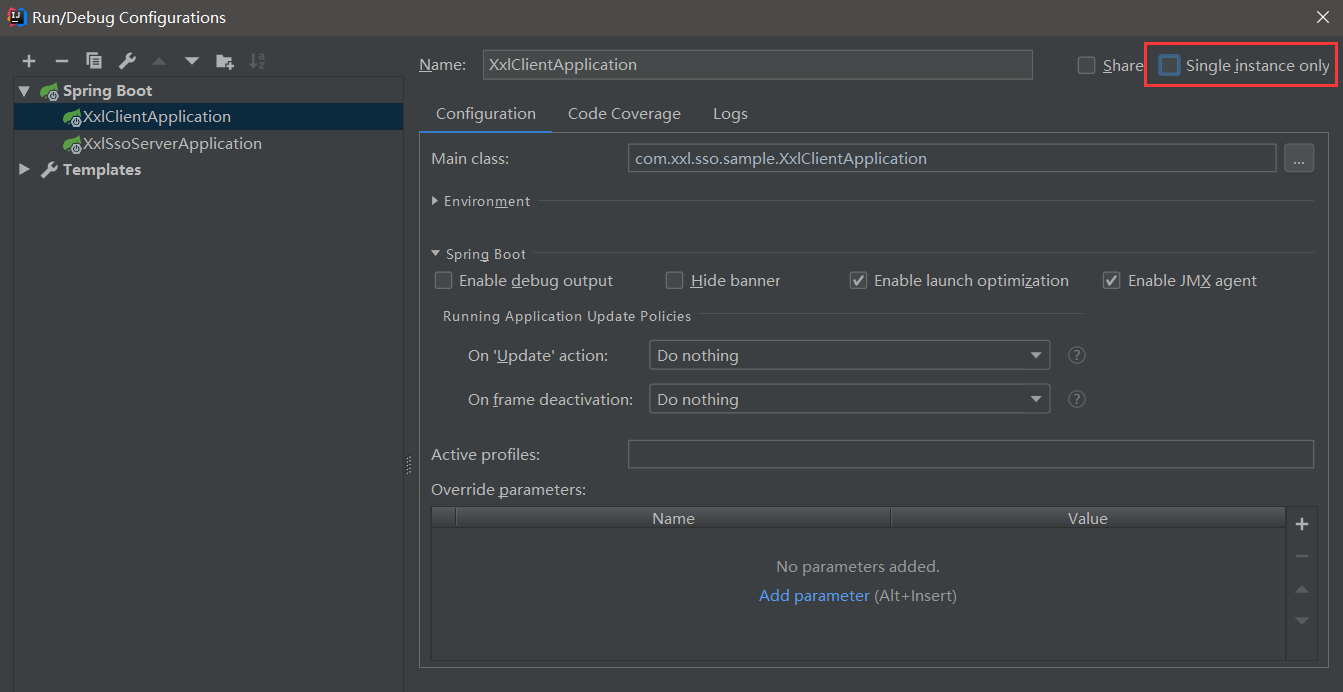Select XxlSsoServerApplication in the configuration tree
This screenshot has width=1343, height=692.
172,144
